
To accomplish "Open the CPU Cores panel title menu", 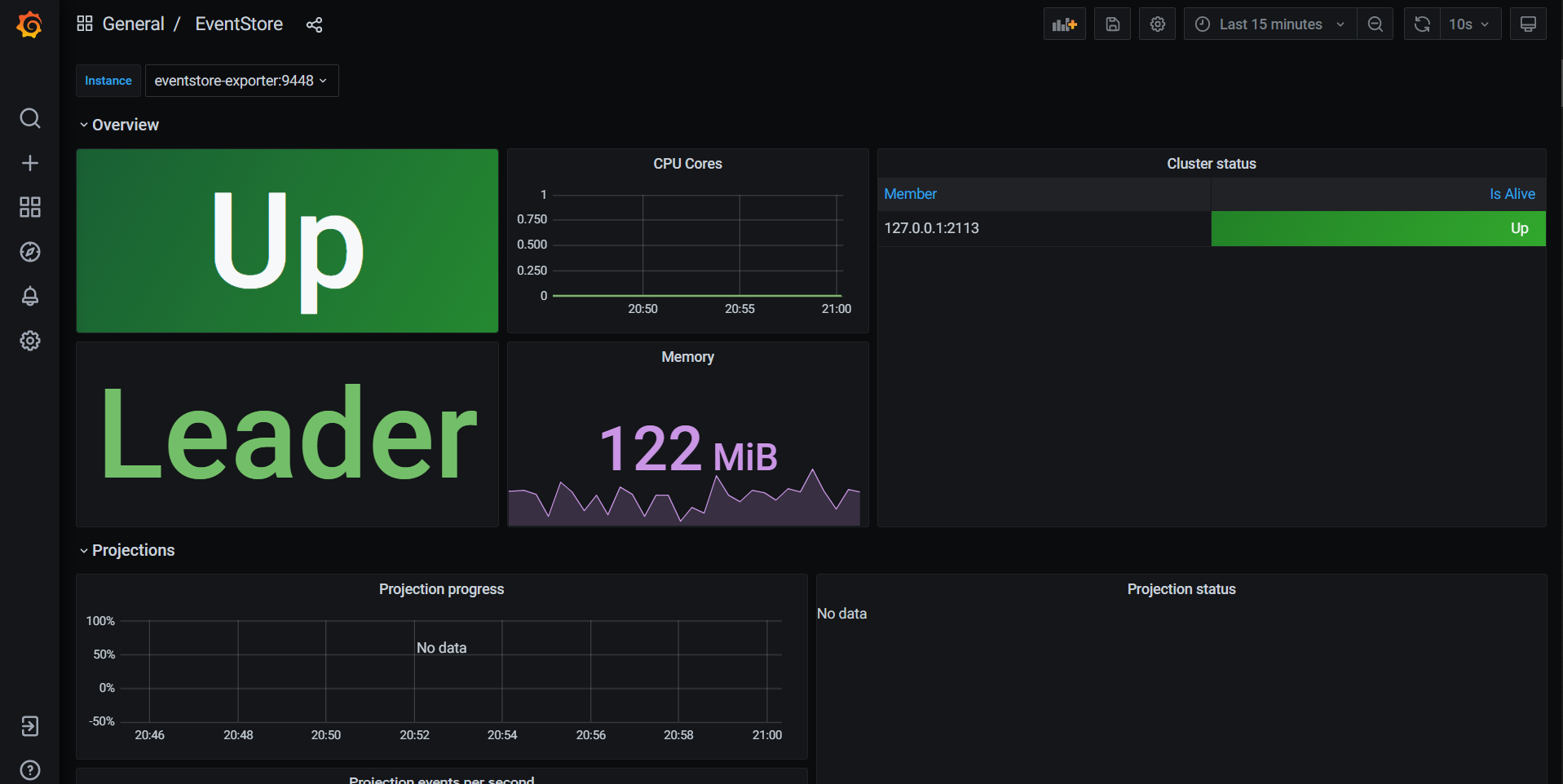I will (687, 164).
